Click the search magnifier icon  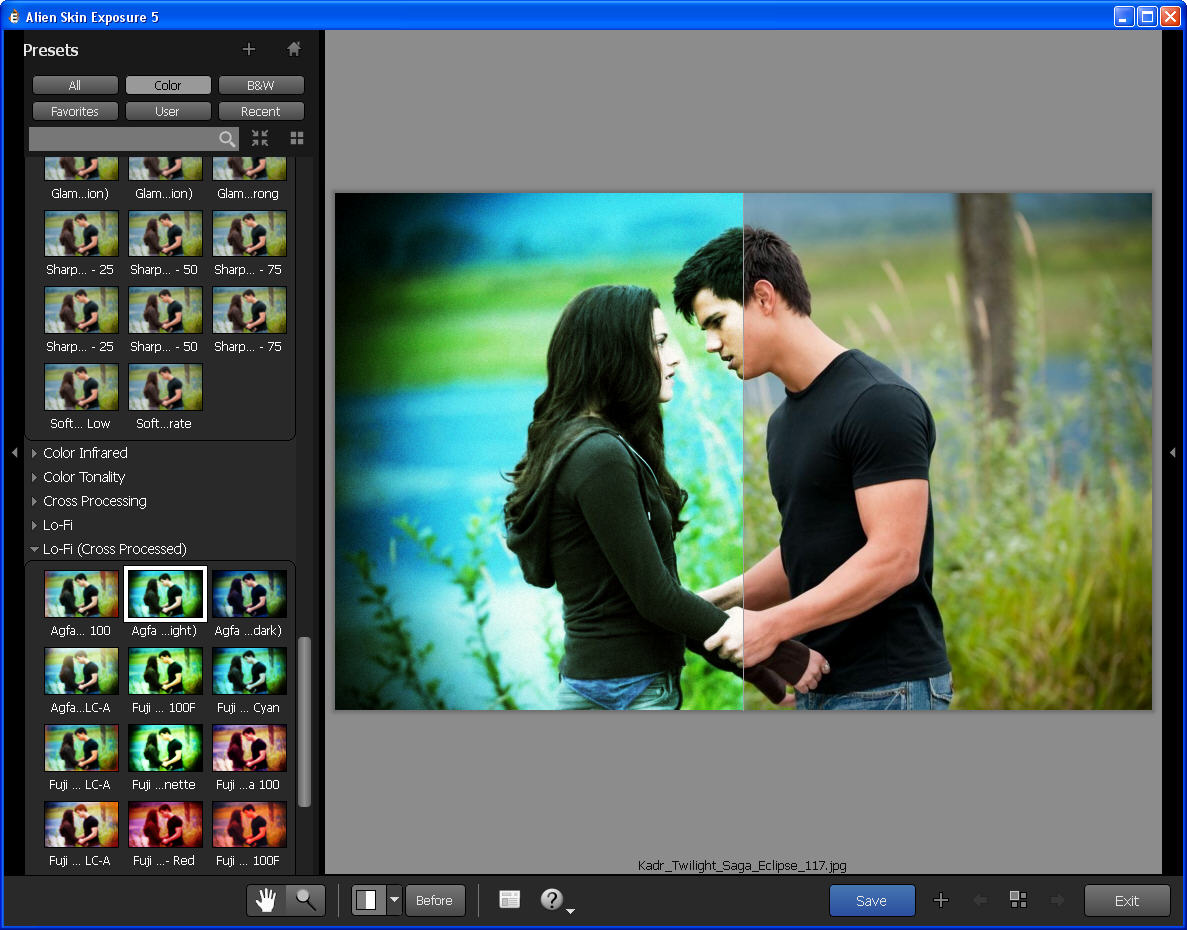click(x=226, y=138)
